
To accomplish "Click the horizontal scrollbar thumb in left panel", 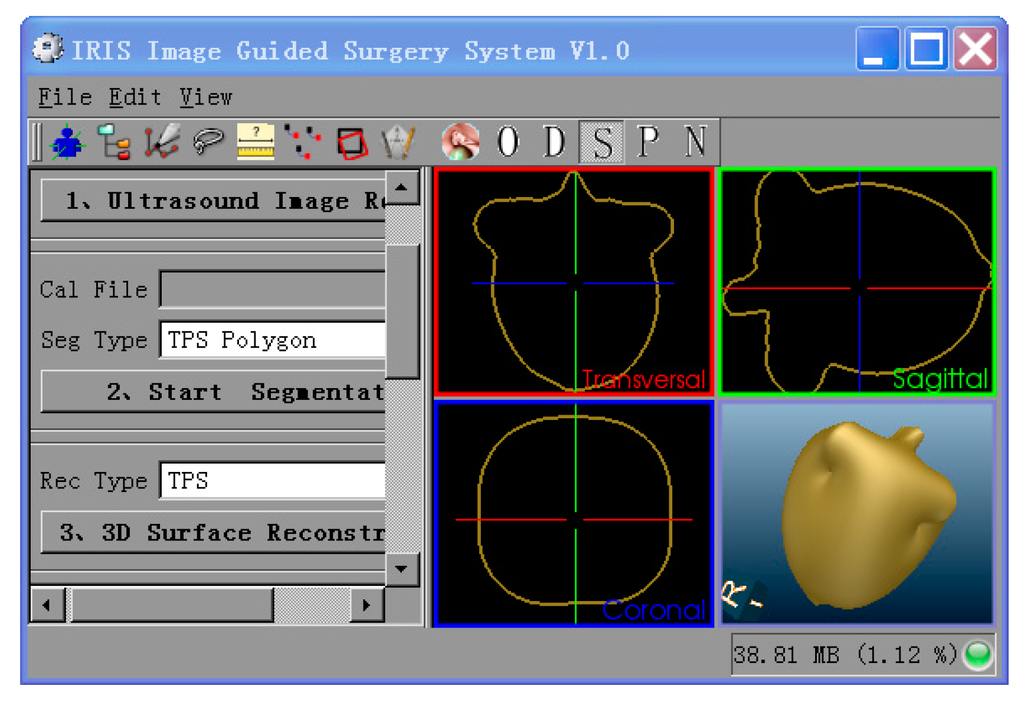I will tap(171, 604).
